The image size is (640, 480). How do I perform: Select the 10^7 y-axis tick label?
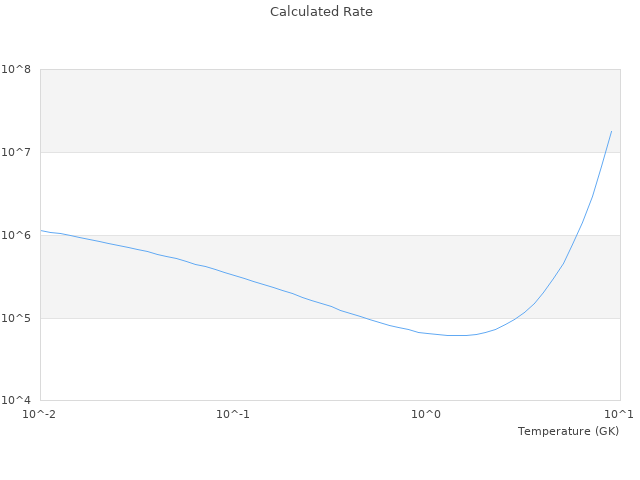(16, 152)
